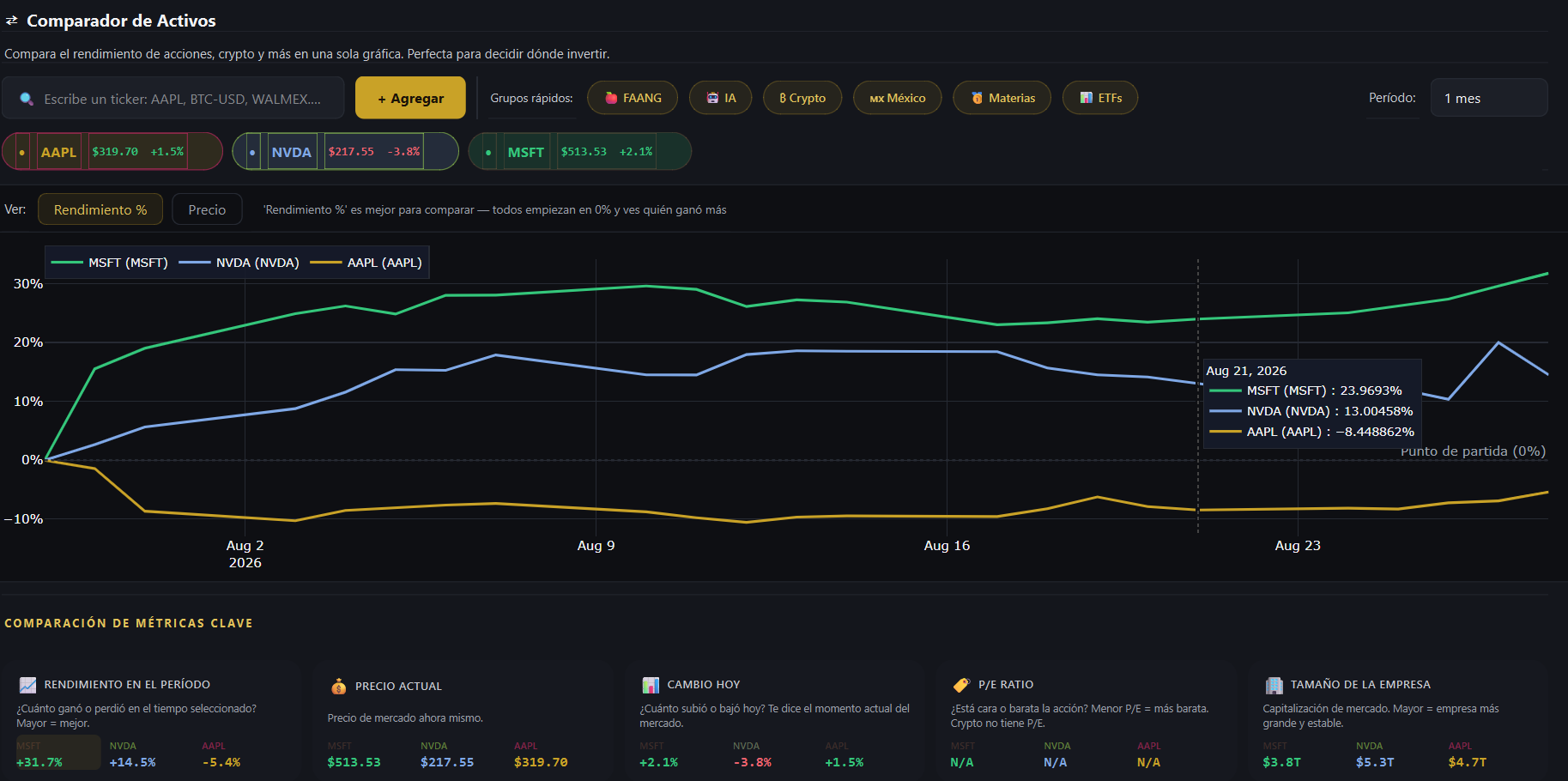Viewport: 1568px width, 781px height.
Task: Click the yellow dot on the AAPL chip
Action: 22,152
